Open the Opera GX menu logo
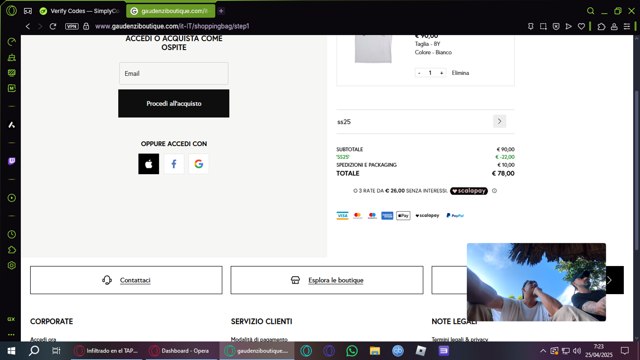Viewport: 640px width, 360px height. 11,11
